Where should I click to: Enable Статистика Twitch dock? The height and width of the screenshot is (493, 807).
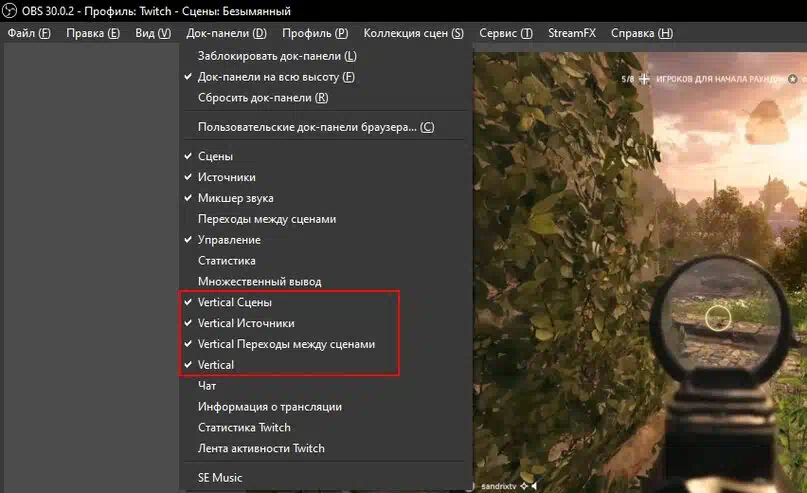(325, 428)
